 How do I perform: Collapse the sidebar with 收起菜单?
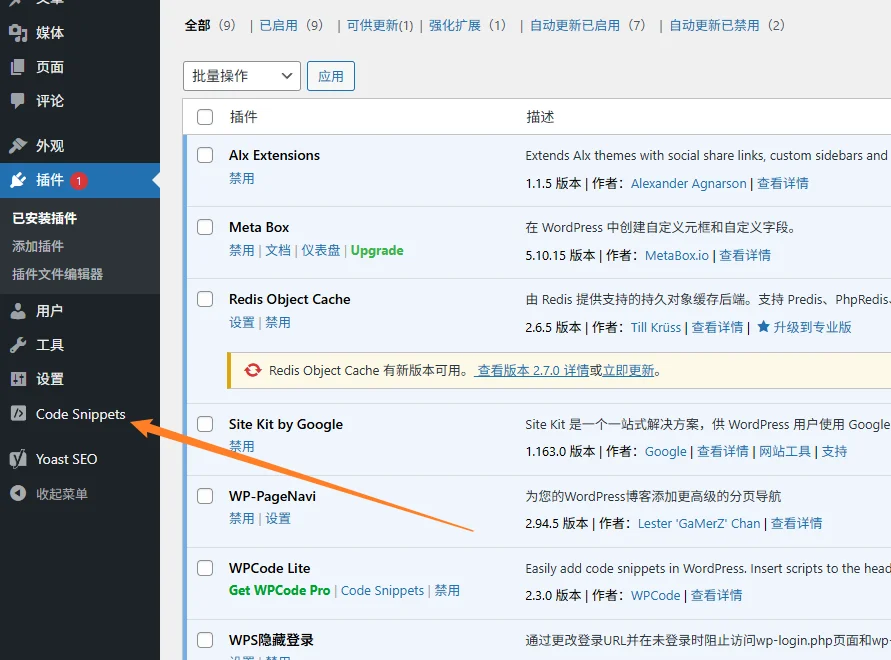coord(62,494)
